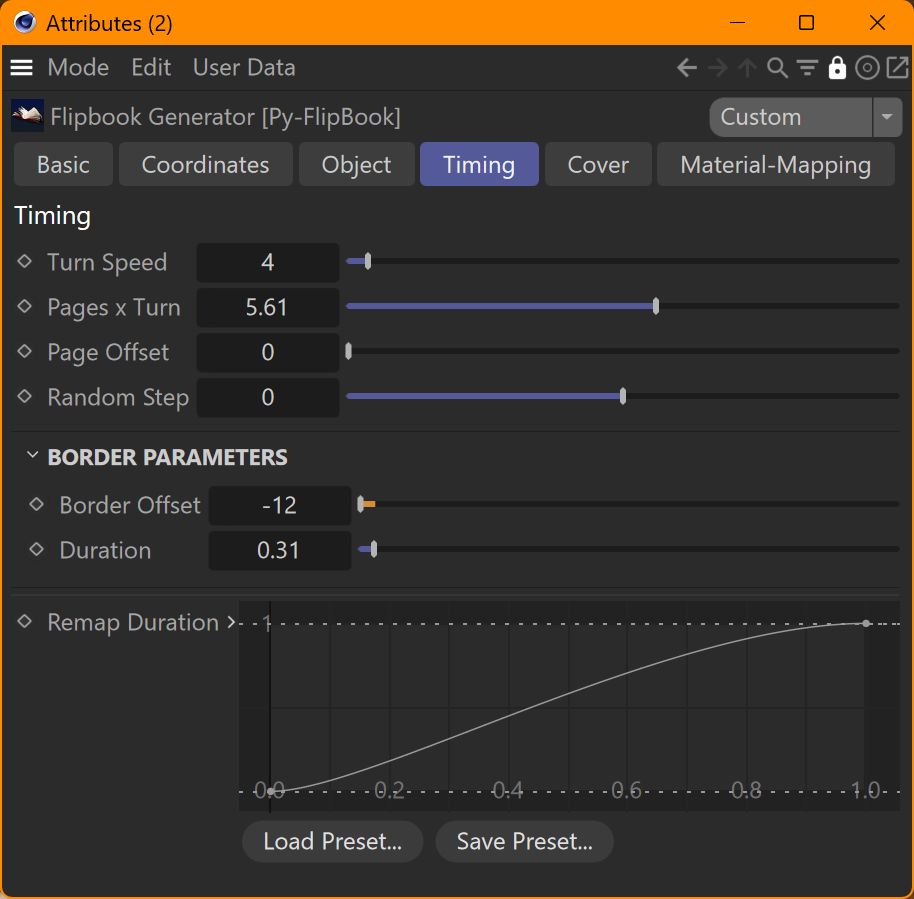Click the Load Preset... button
The width and height of the screenshot is (914, 899).
(x=332, y=841)
